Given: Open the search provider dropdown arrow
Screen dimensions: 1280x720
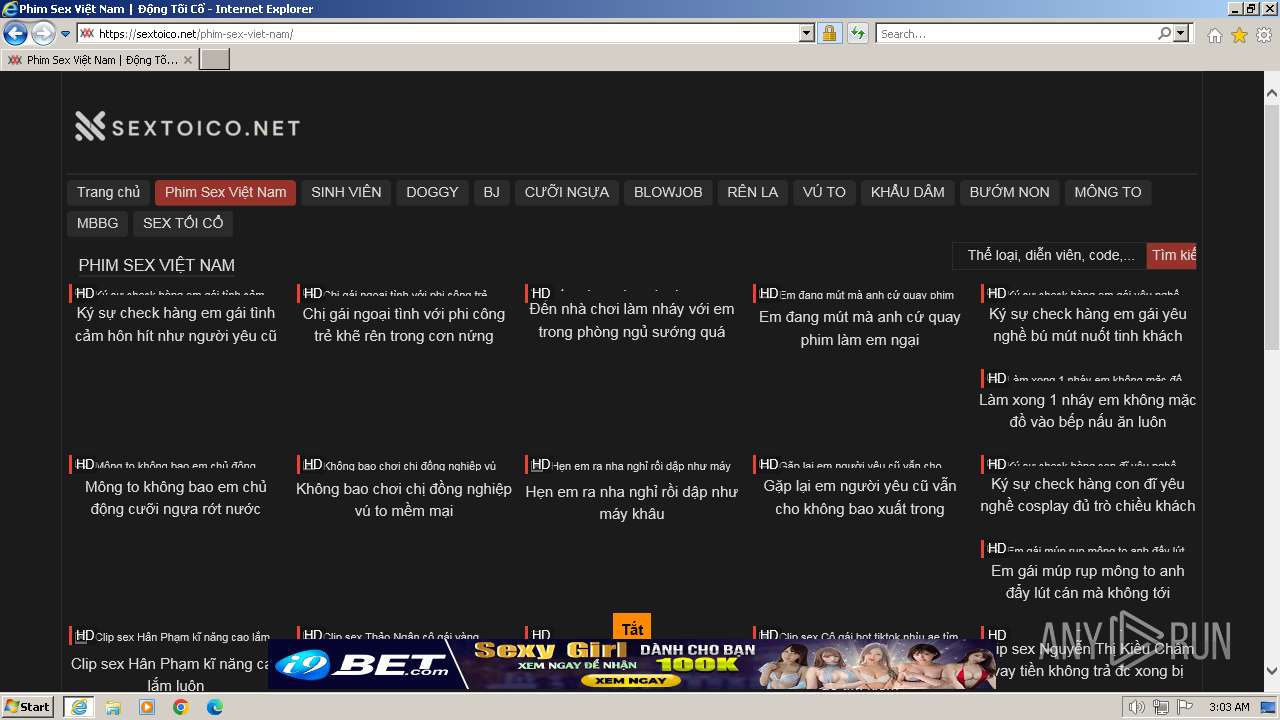Looking at the screenshot, I should pos(1182,34).
